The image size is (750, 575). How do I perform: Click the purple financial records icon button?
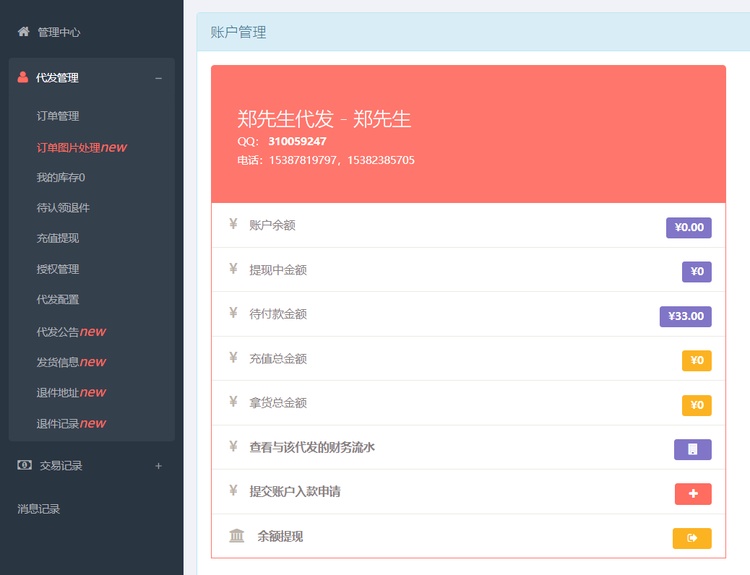coord(692,449)
